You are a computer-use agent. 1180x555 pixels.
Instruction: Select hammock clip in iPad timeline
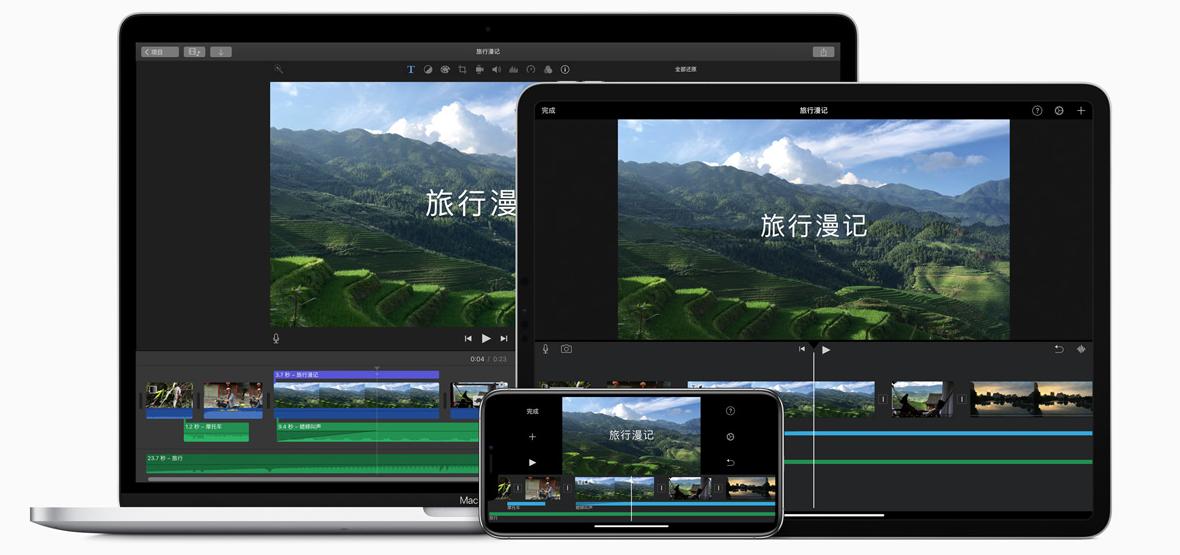click(923, 399)
